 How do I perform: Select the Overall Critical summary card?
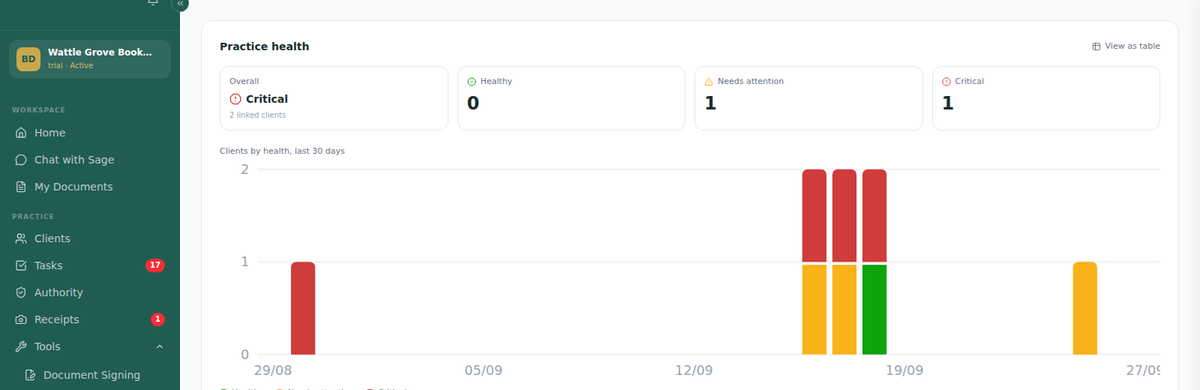(334, 98)
